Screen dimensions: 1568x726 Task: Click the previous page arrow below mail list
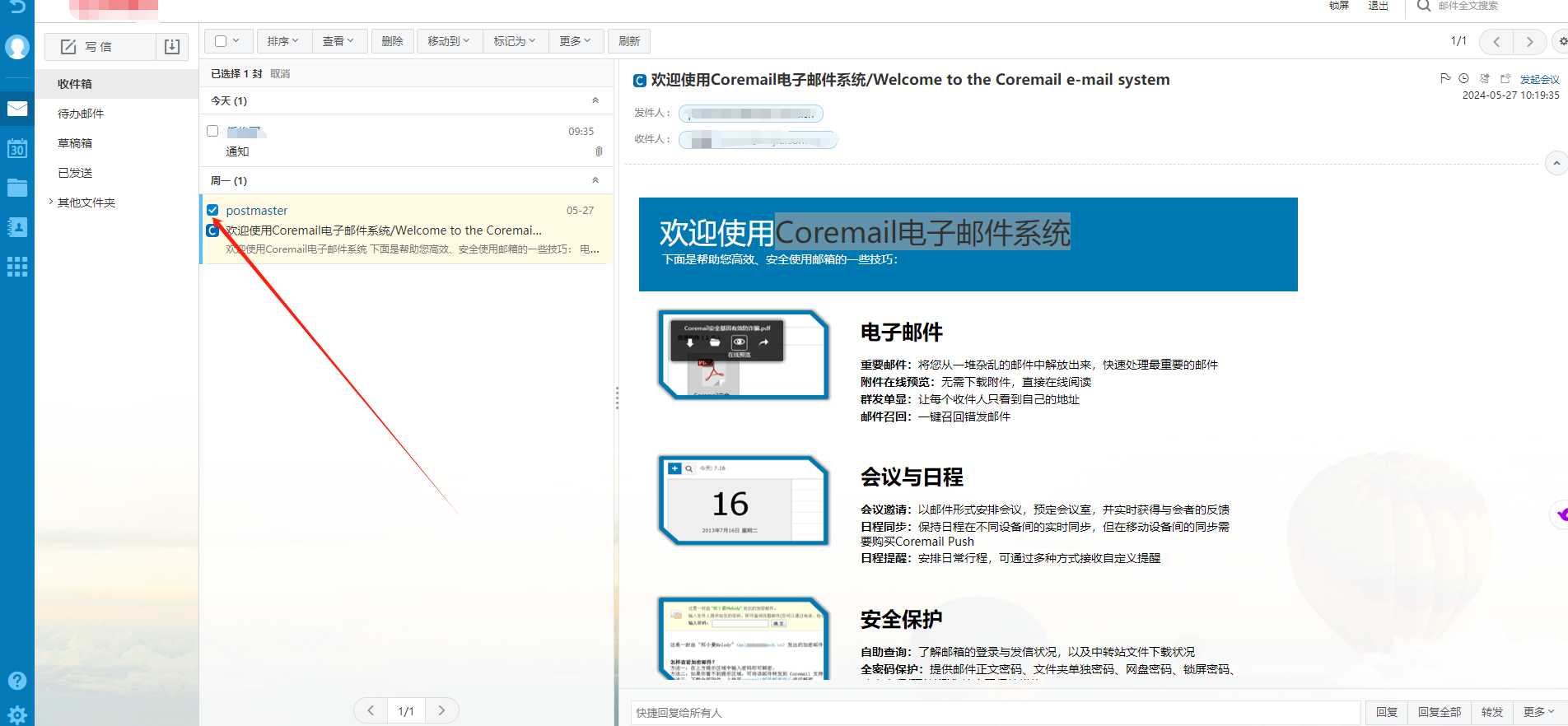(371, 710)
